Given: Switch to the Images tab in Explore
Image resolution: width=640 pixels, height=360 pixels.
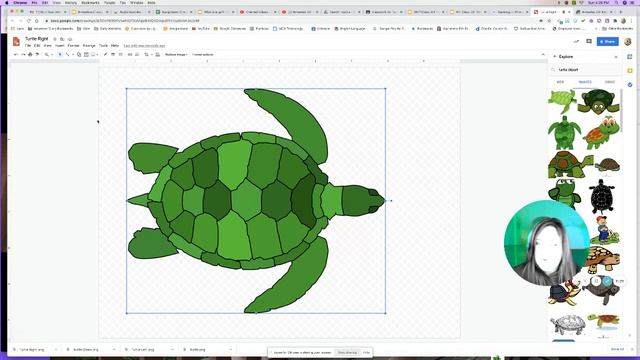Looking at the screenshot, I should point(585,82).
